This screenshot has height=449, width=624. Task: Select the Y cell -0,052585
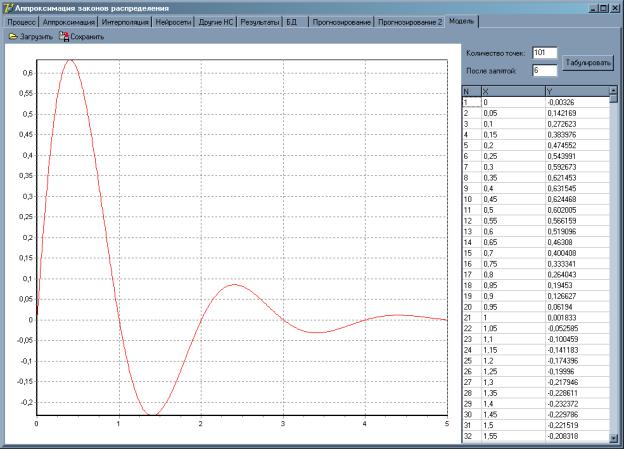(x=577, y=328)
